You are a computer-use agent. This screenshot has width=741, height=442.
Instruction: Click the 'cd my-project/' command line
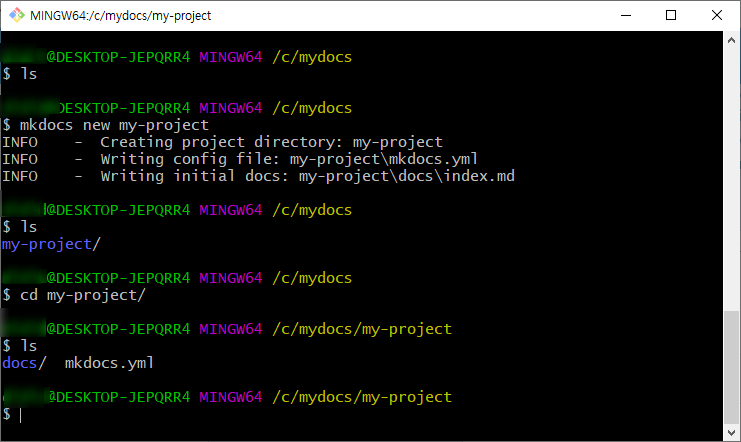click(83, 295)
